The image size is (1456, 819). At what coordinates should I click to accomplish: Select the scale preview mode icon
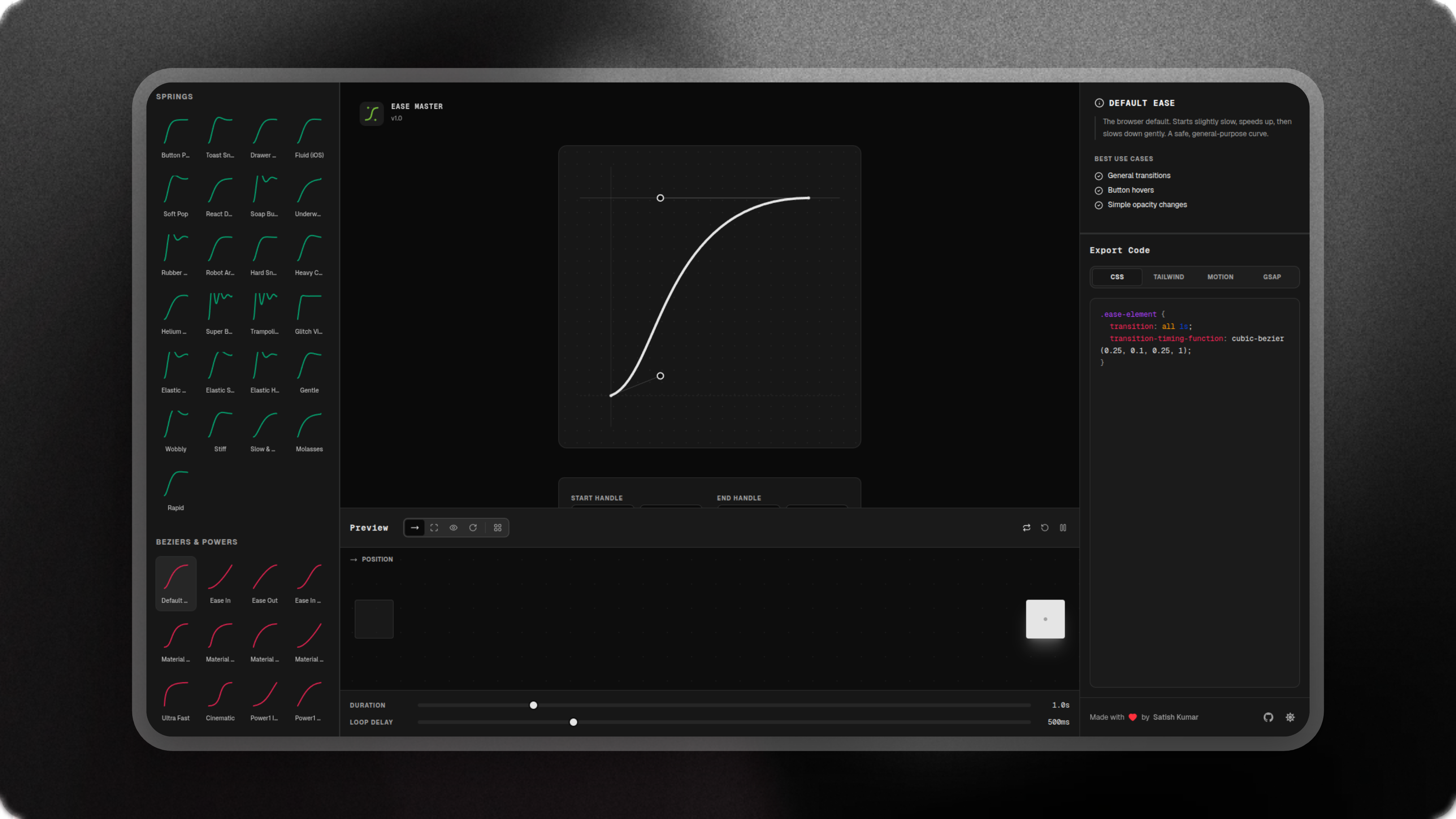(x=434, y=527)
